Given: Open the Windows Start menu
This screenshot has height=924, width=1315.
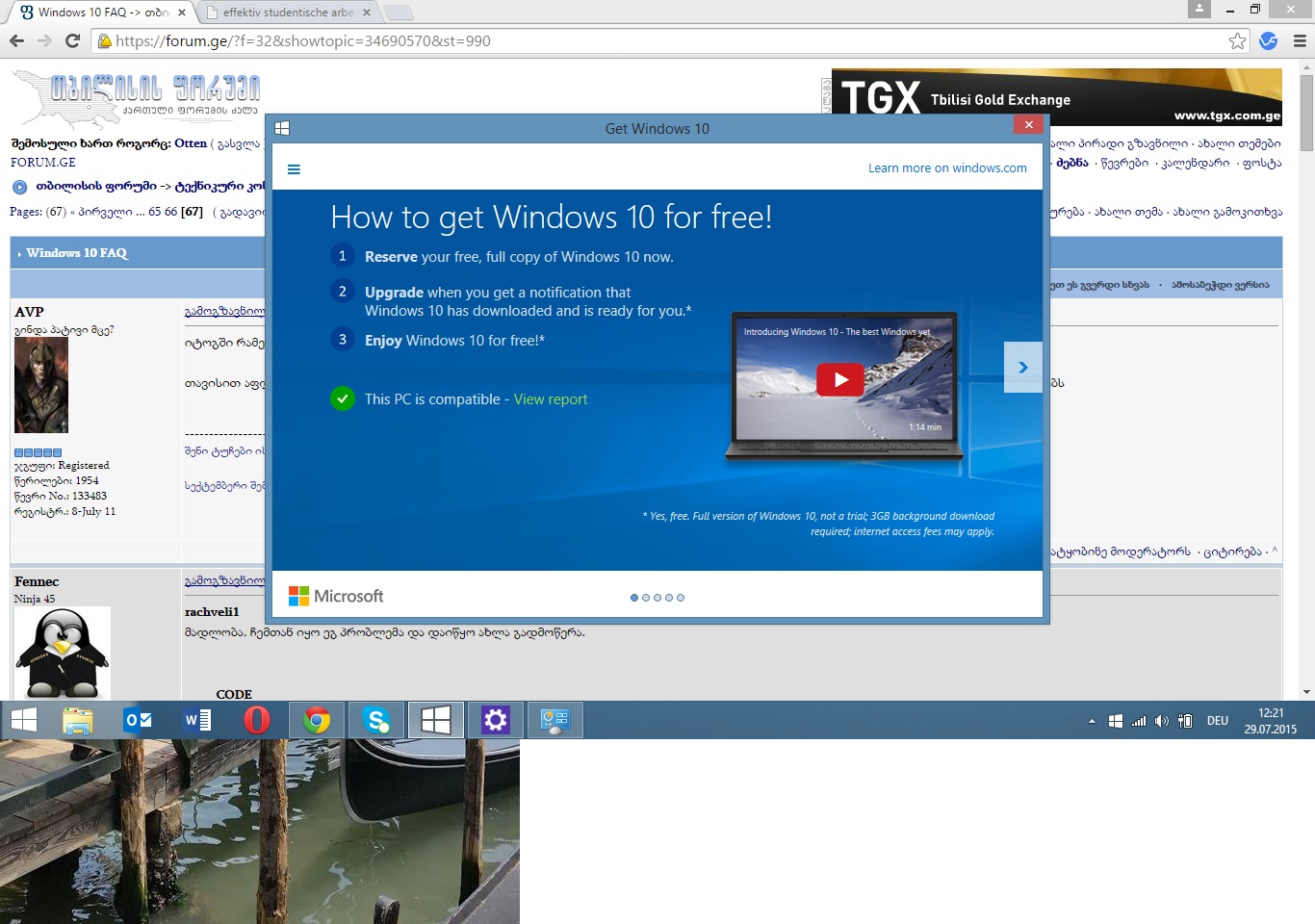Looking at the screenshot, I should click(23, 720).
